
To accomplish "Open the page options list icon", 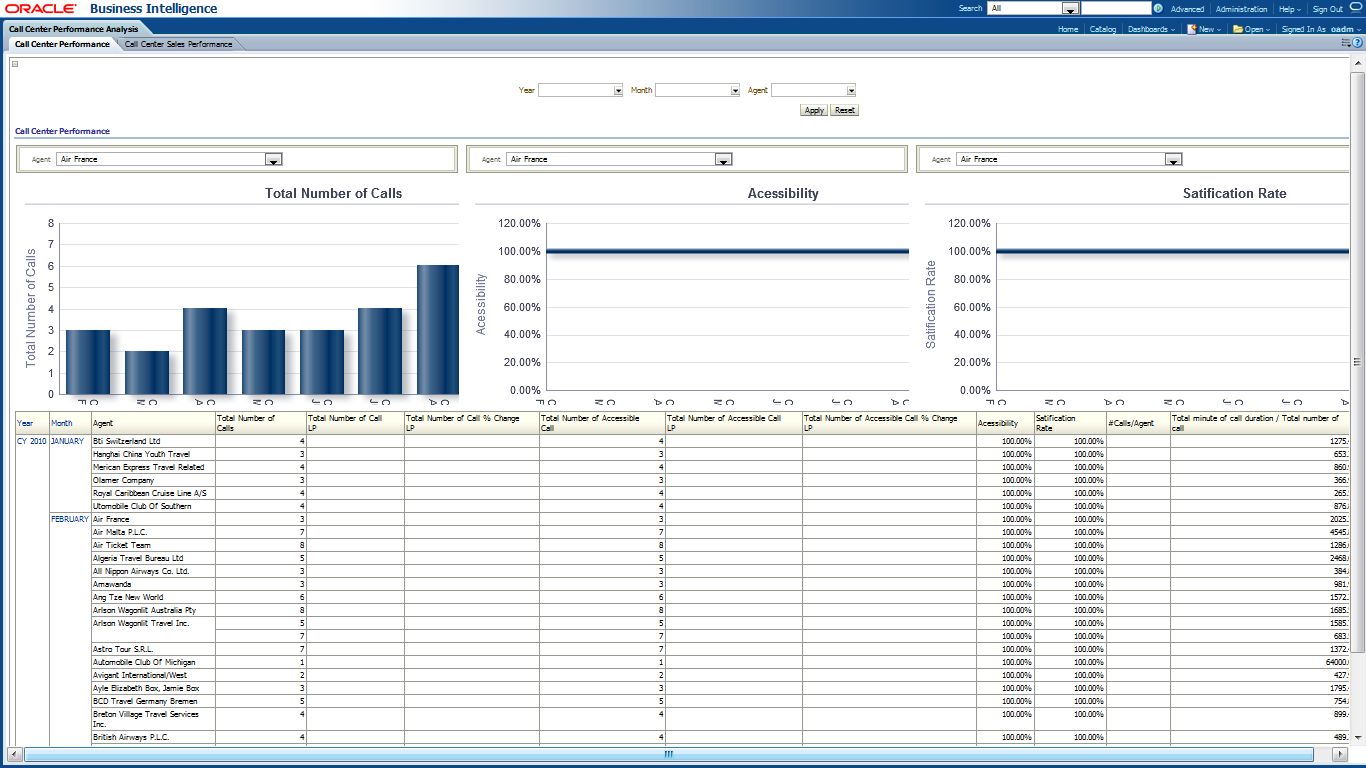I will 1346,43.
